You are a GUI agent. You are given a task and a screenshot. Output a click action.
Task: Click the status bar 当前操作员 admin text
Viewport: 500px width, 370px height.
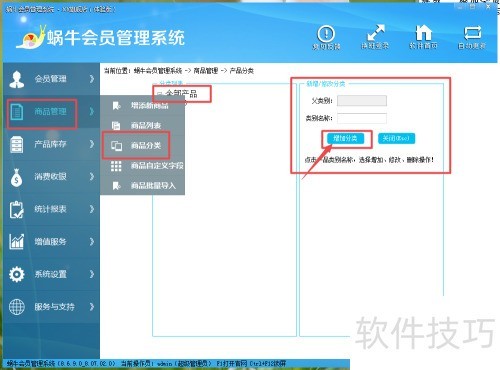(x=166, y=363)
